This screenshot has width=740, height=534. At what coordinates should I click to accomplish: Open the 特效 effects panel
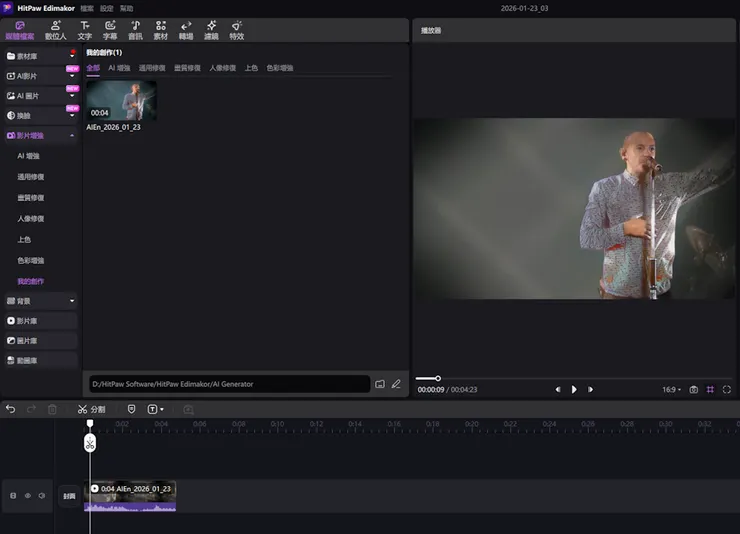(x=236, y=30)
